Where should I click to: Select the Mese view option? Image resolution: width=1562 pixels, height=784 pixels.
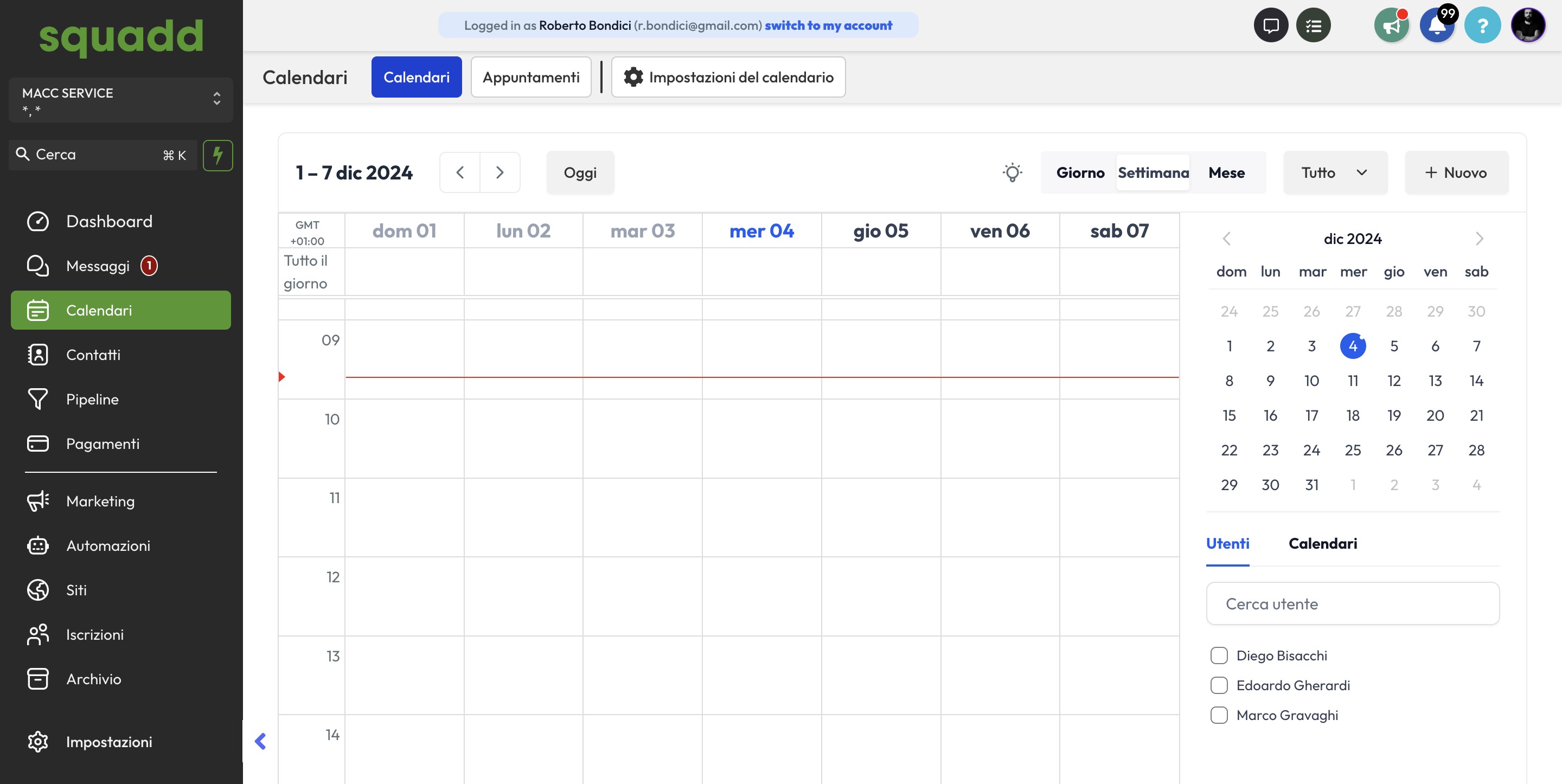click(1226, 173)
